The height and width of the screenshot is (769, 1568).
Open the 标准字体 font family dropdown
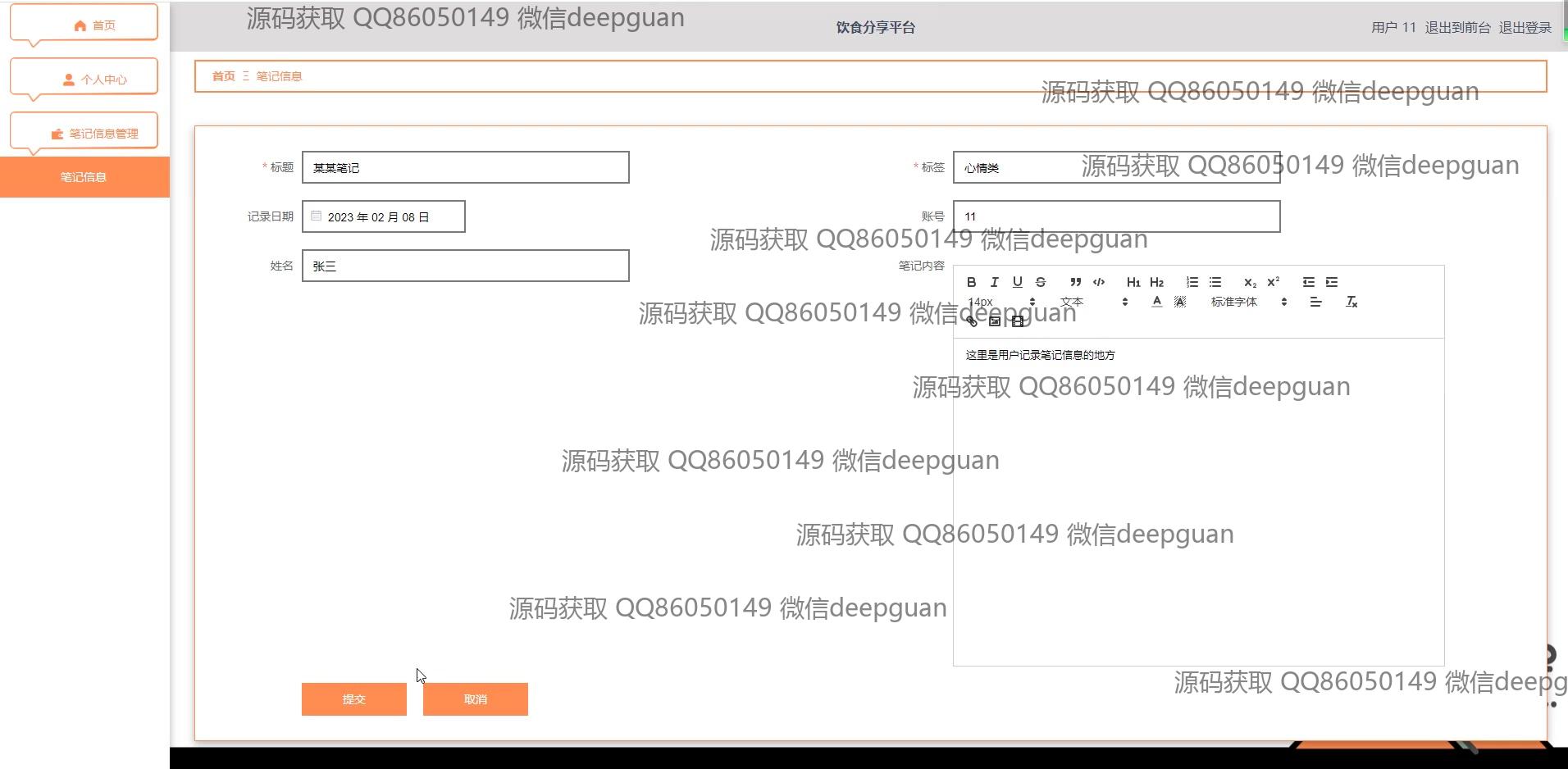pos(1248,302)
